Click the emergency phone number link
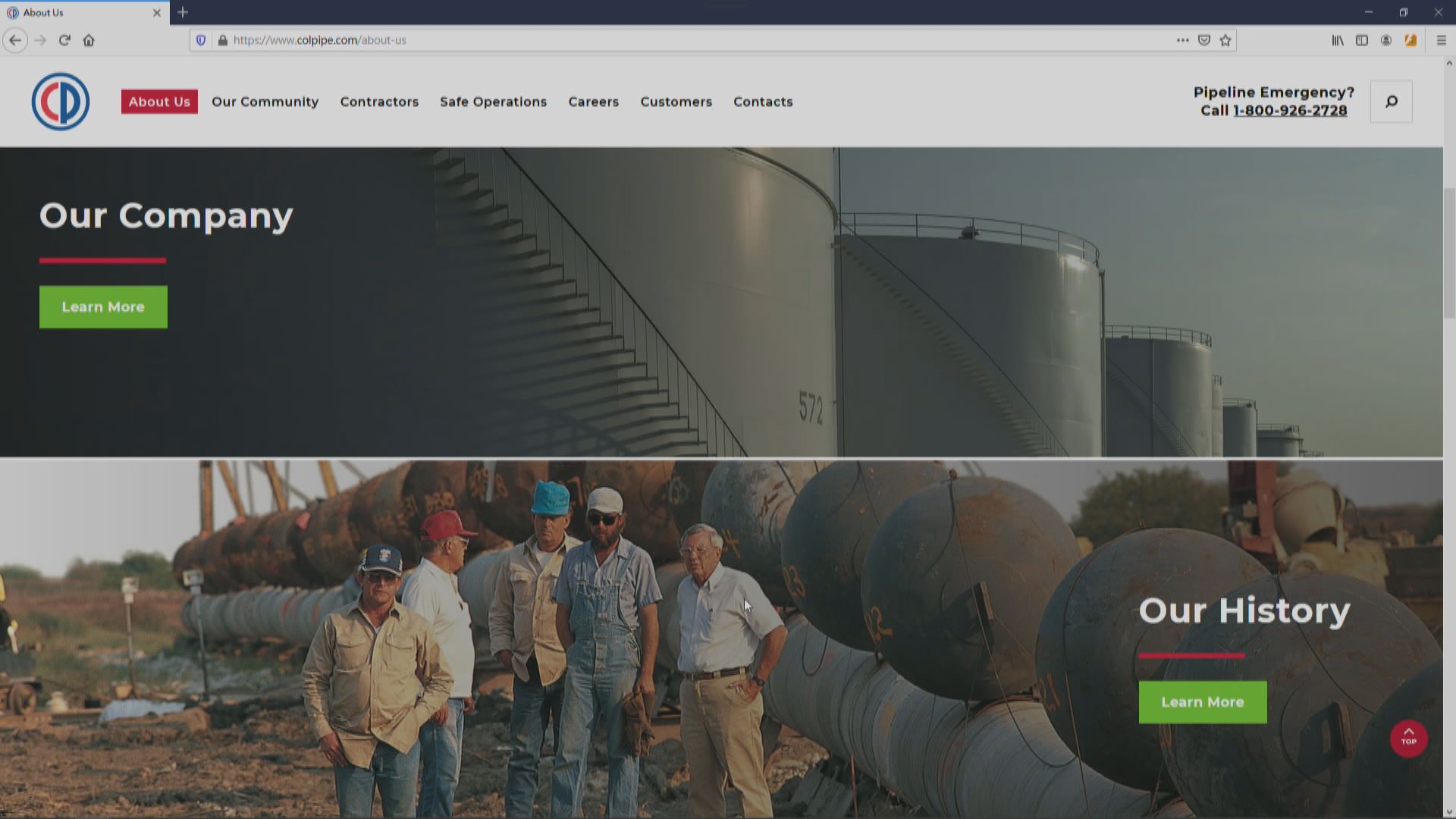The height and width of the screenshot is (819, 1456). (1289, 111)
